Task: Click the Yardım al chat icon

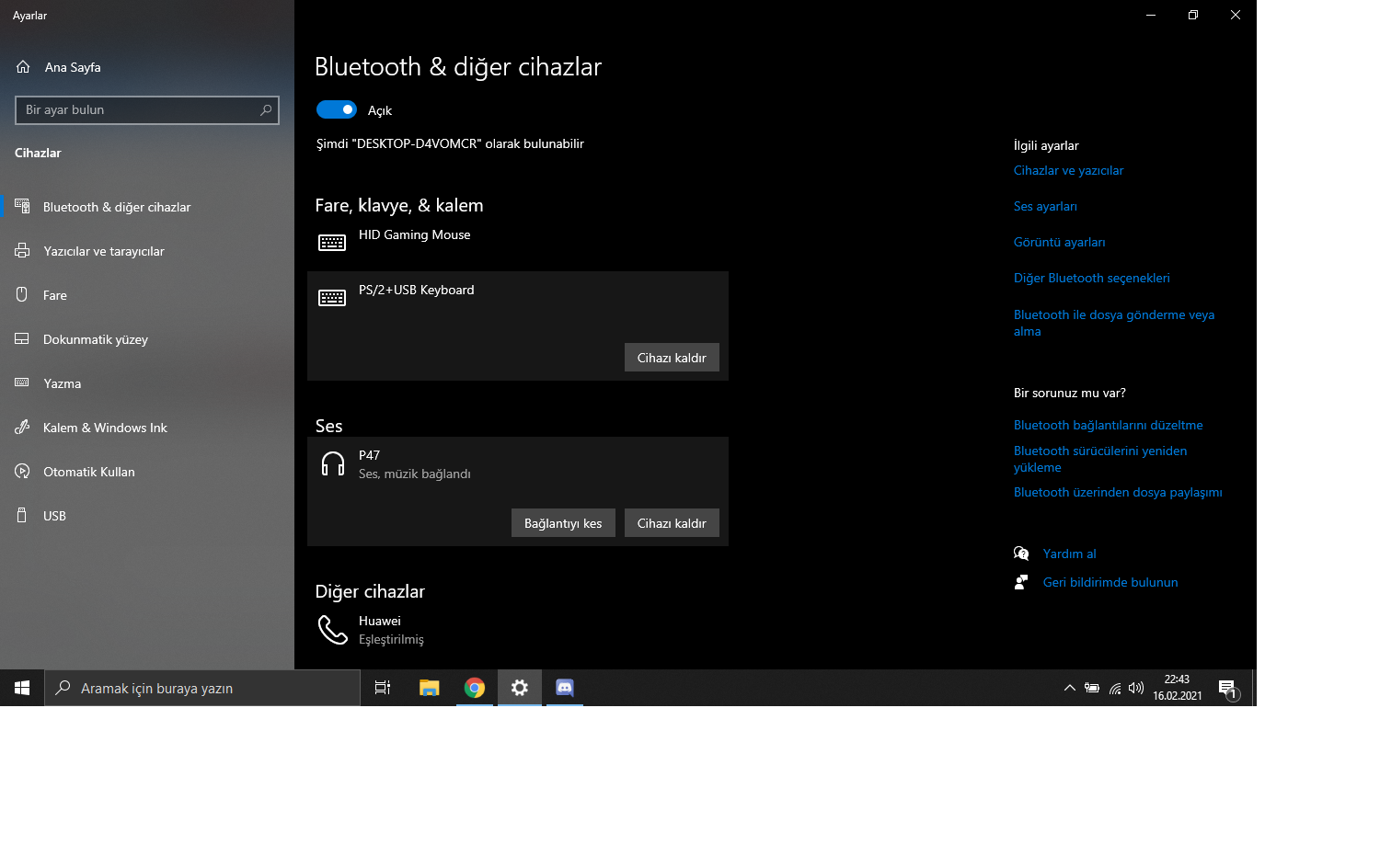Action: pos(1021,554)
